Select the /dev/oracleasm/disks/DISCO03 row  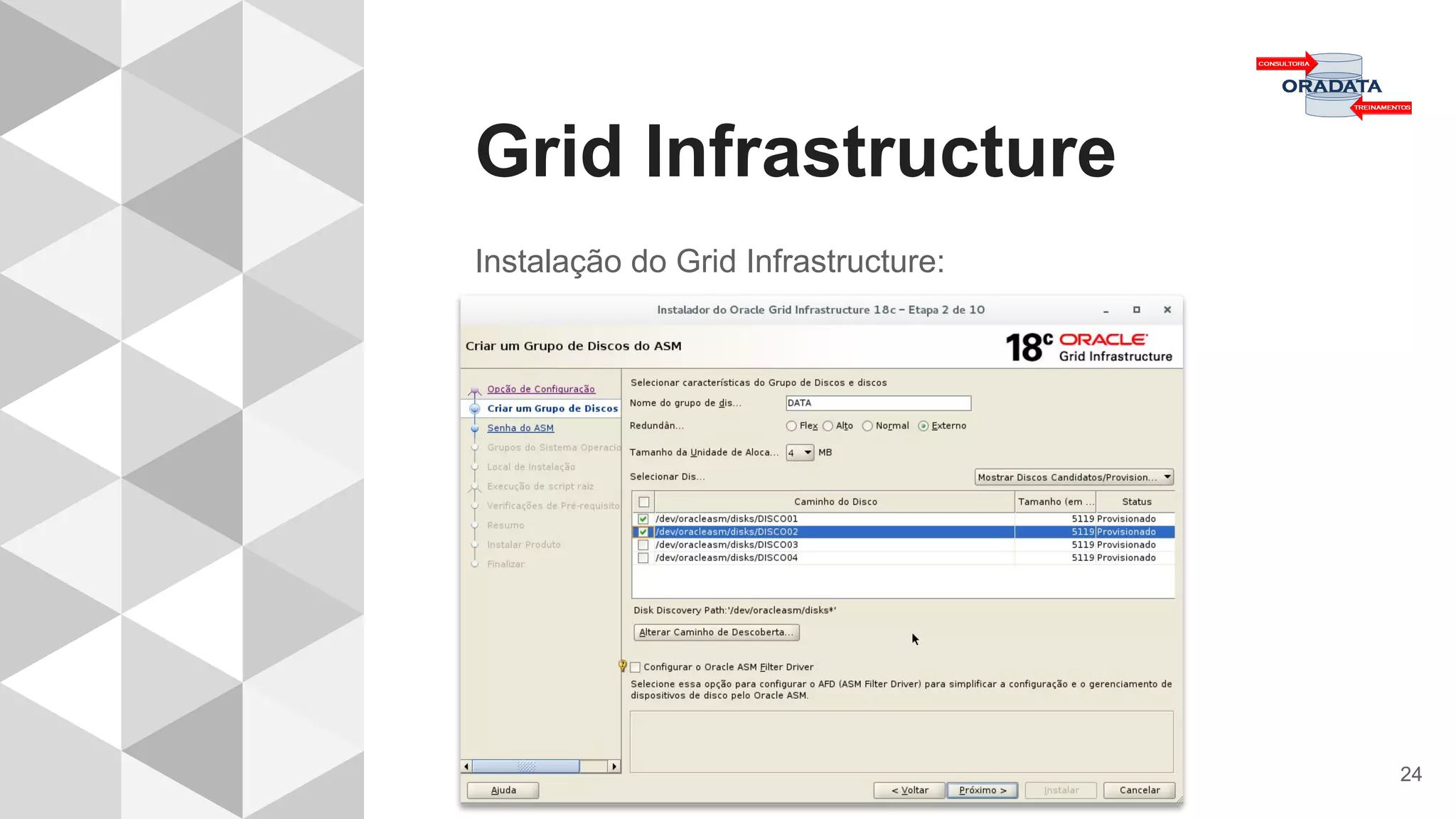903,545
